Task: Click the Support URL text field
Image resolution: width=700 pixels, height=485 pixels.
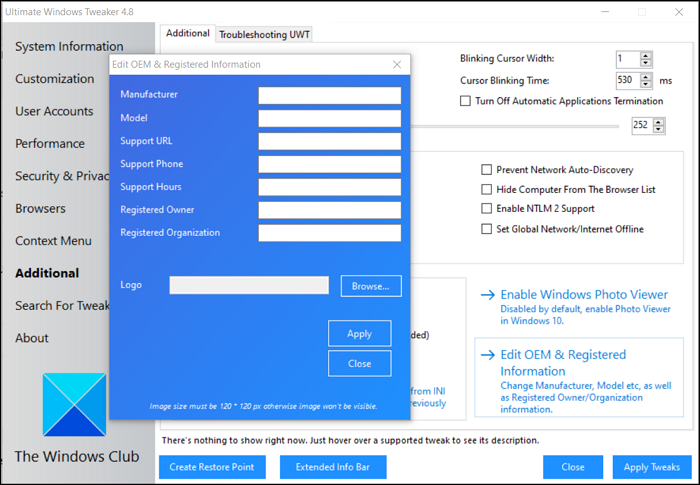Action: pos(329,141)
